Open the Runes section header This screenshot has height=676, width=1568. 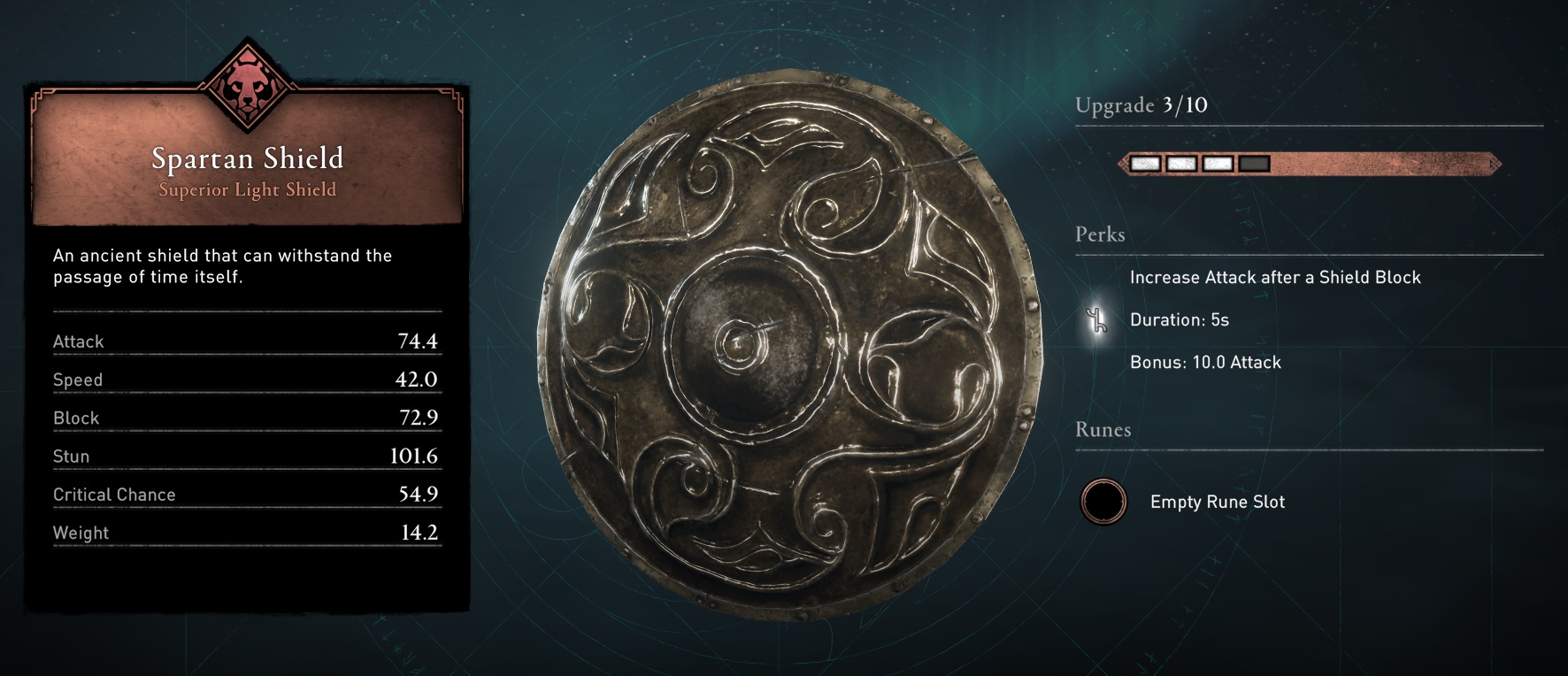tap(1103, 429)
